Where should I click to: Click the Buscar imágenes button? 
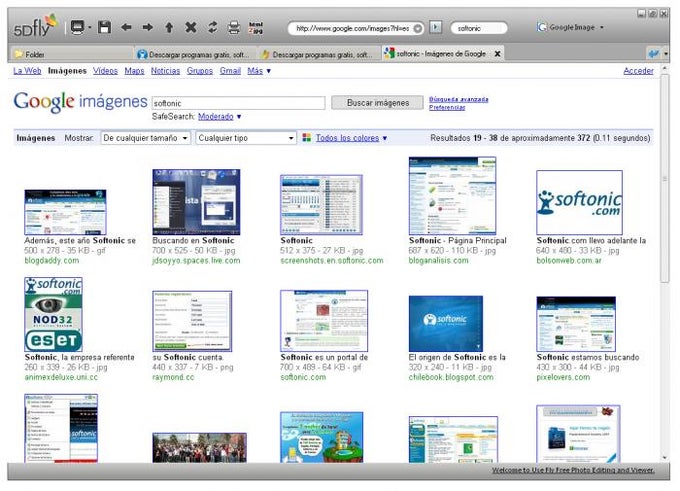[x=377, y=103]
